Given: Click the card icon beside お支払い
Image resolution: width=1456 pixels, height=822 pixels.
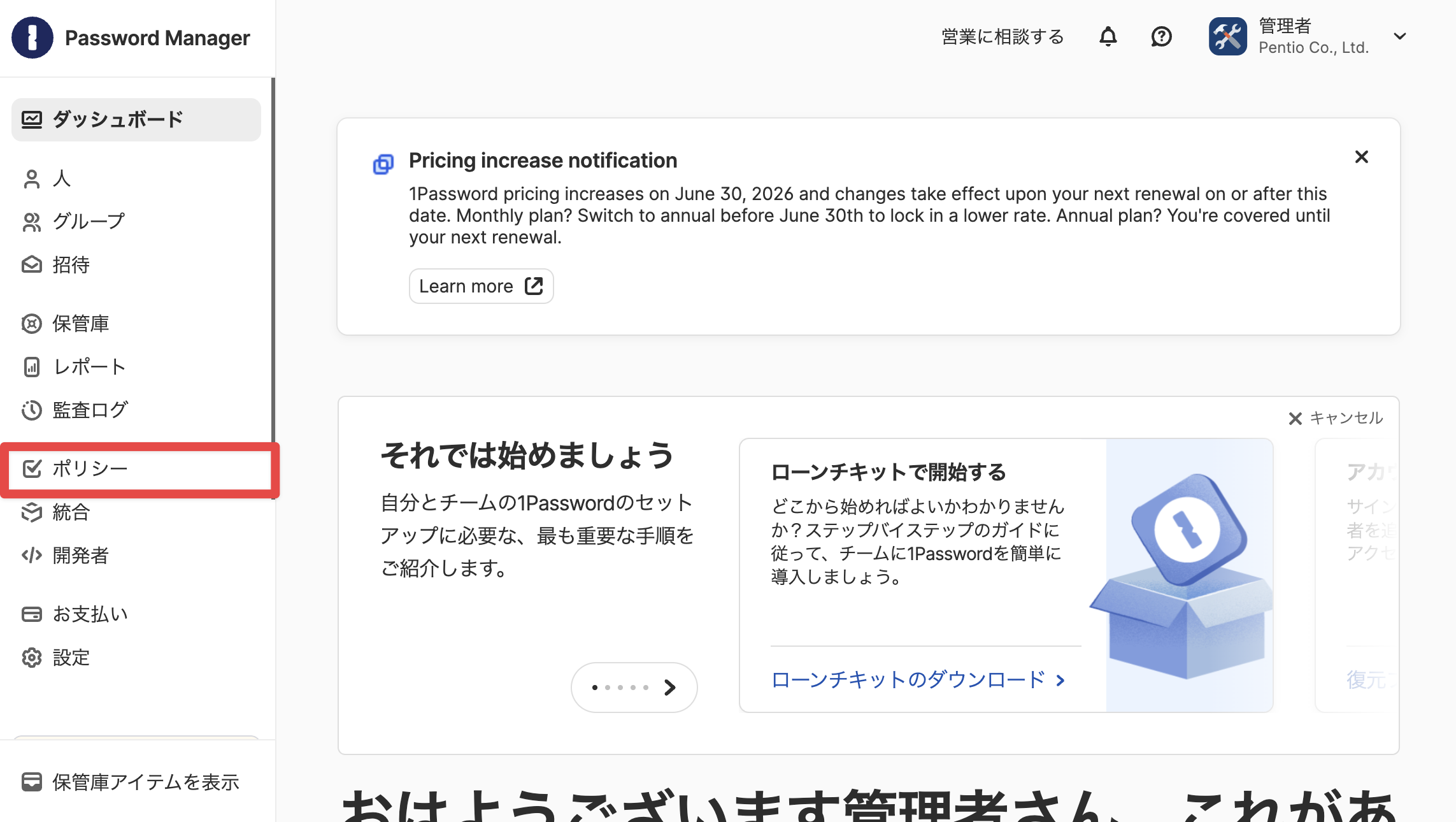Looking at the screenshot, I should coord(31,614).
